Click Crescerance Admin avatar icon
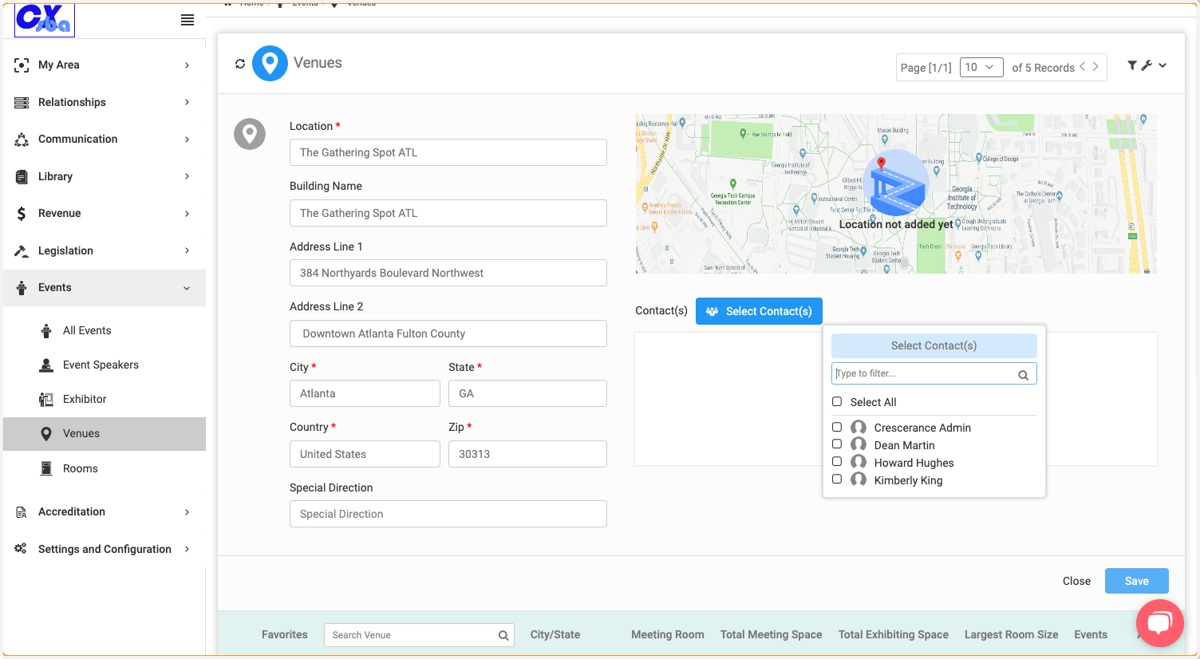 click(x=858, y=427)
